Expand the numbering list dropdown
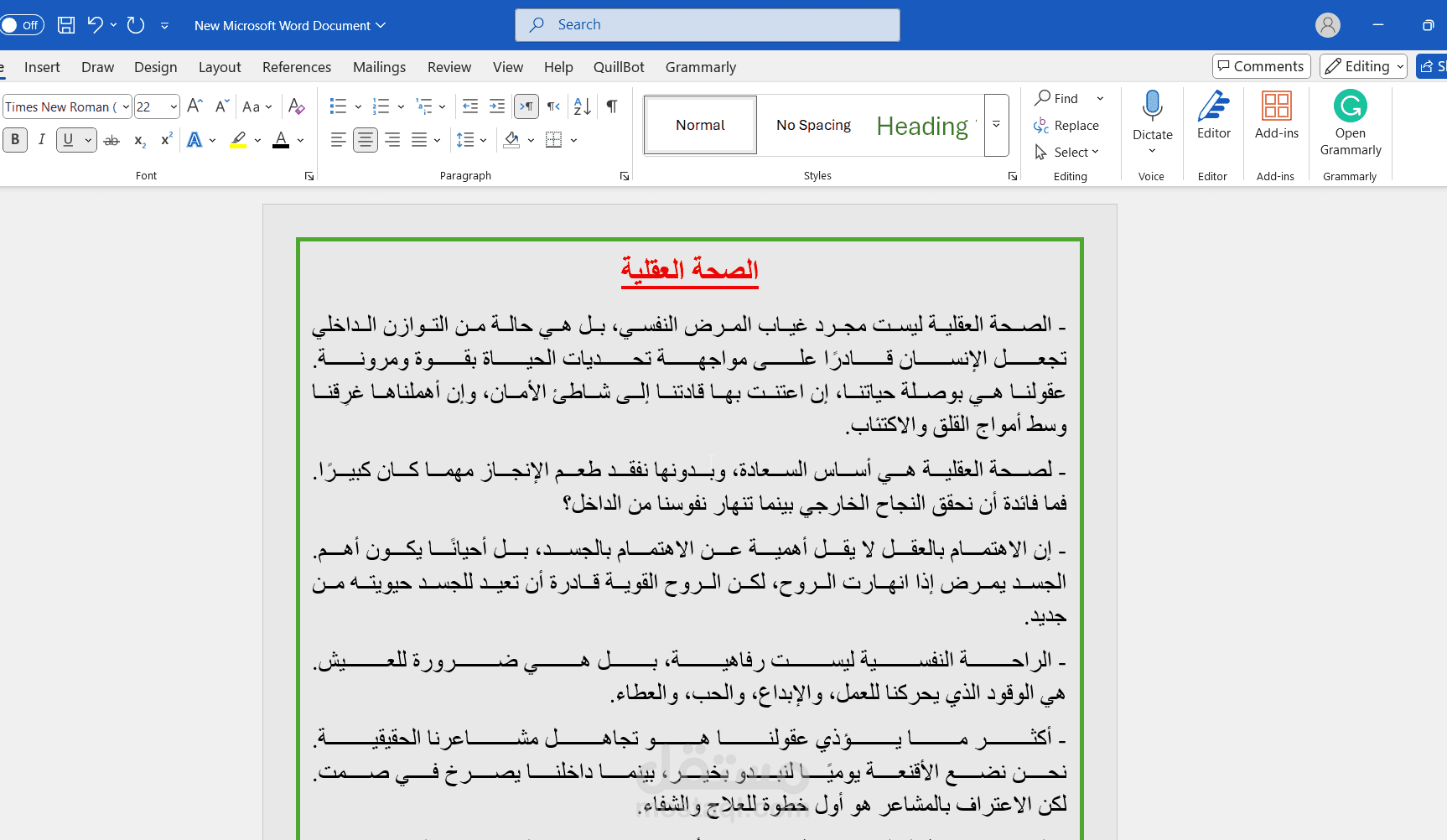The image size is (1447, 840). (x=401, y=106)
